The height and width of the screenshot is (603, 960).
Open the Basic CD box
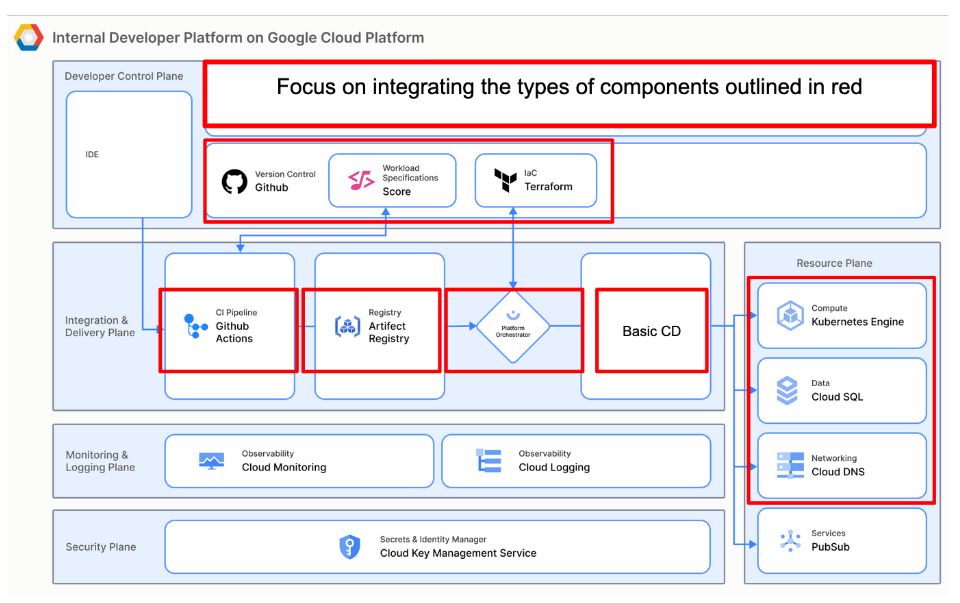pyautogui.click(x=651, y=330)
